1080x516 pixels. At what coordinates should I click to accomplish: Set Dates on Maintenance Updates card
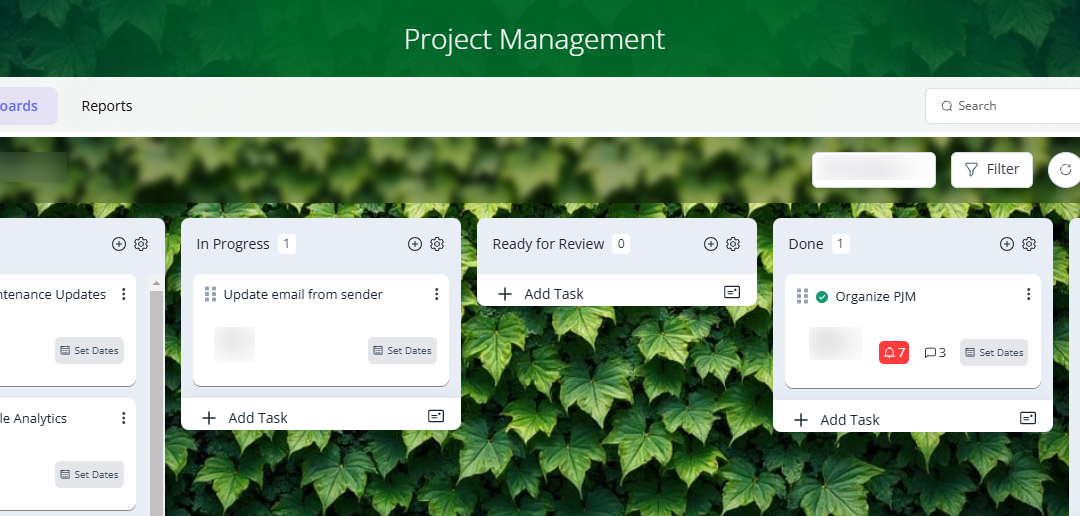(90, 351)
